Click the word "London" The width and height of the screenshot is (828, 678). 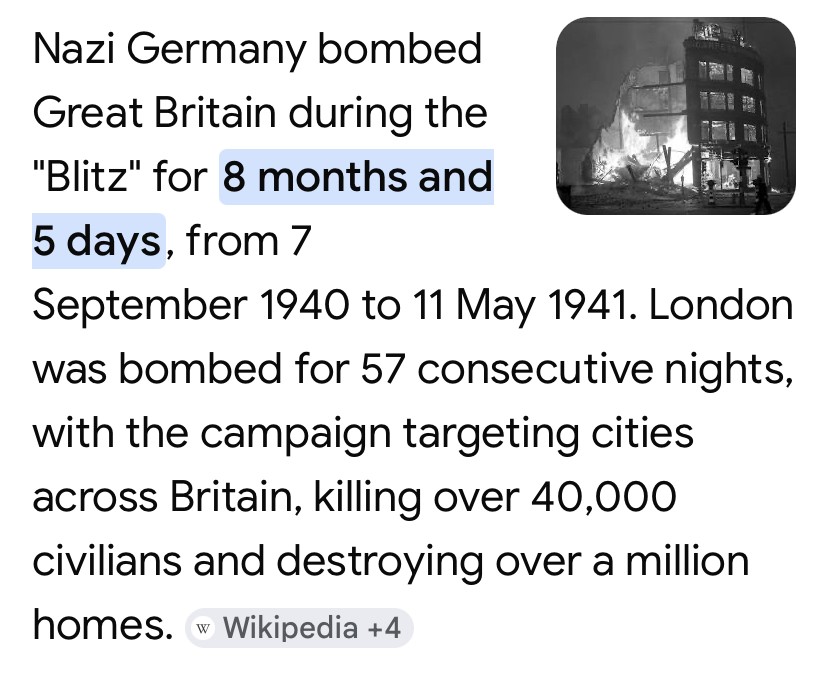point(721,305)
